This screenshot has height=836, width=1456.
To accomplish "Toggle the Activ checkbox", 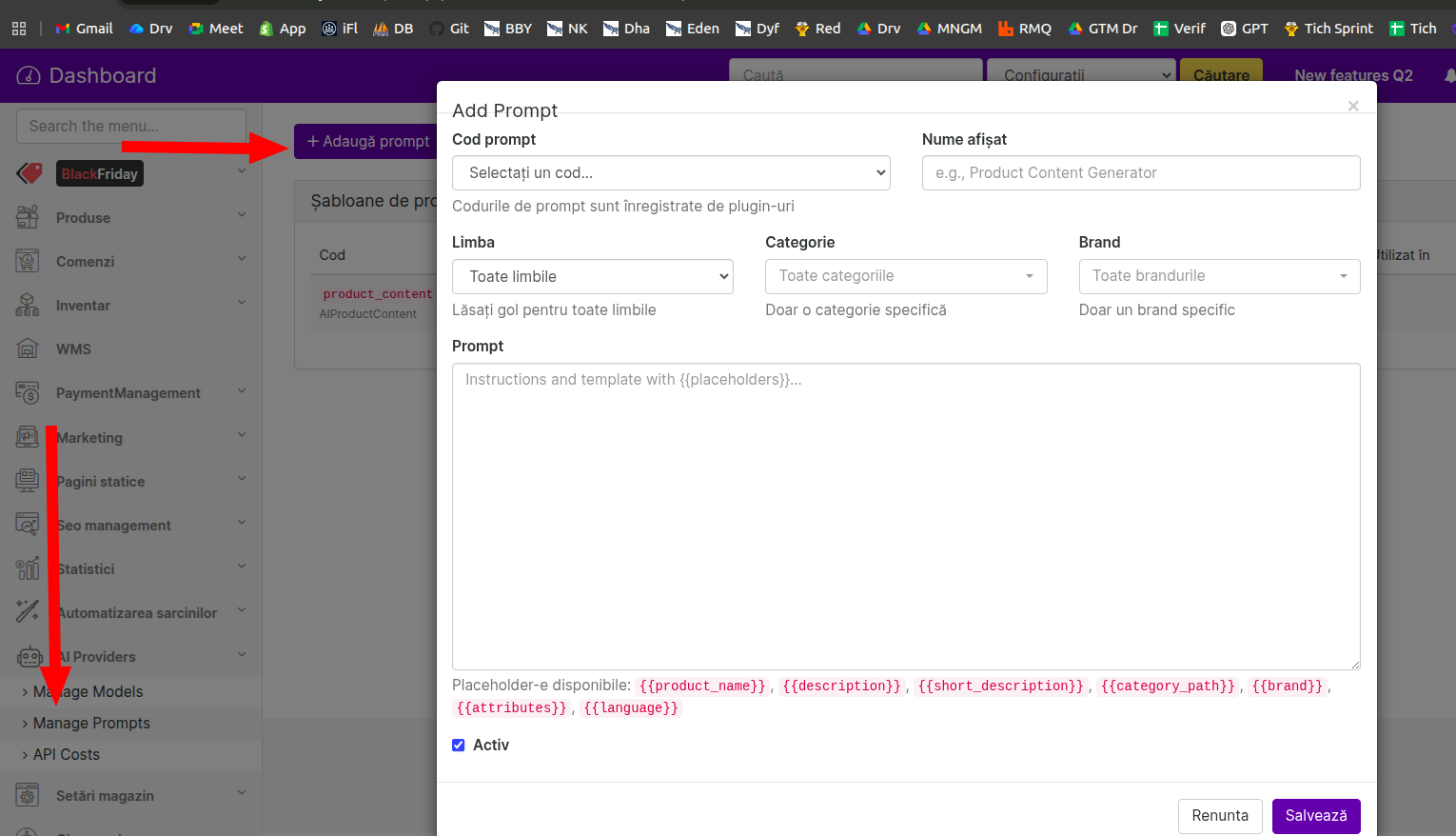I will coord(459,746).
